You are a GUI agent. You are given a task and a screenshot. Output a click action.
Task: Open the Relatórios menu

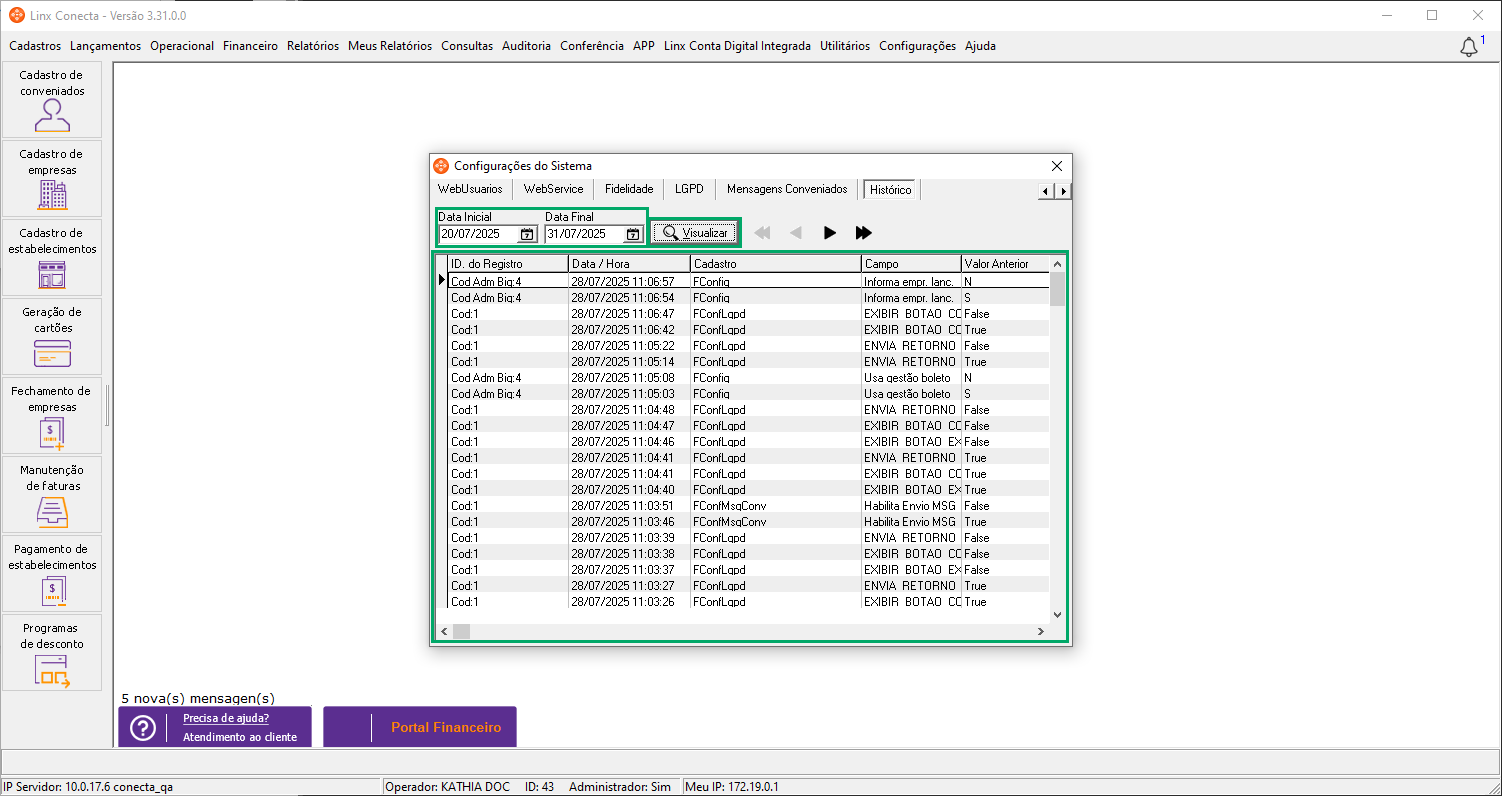point(313,46)
